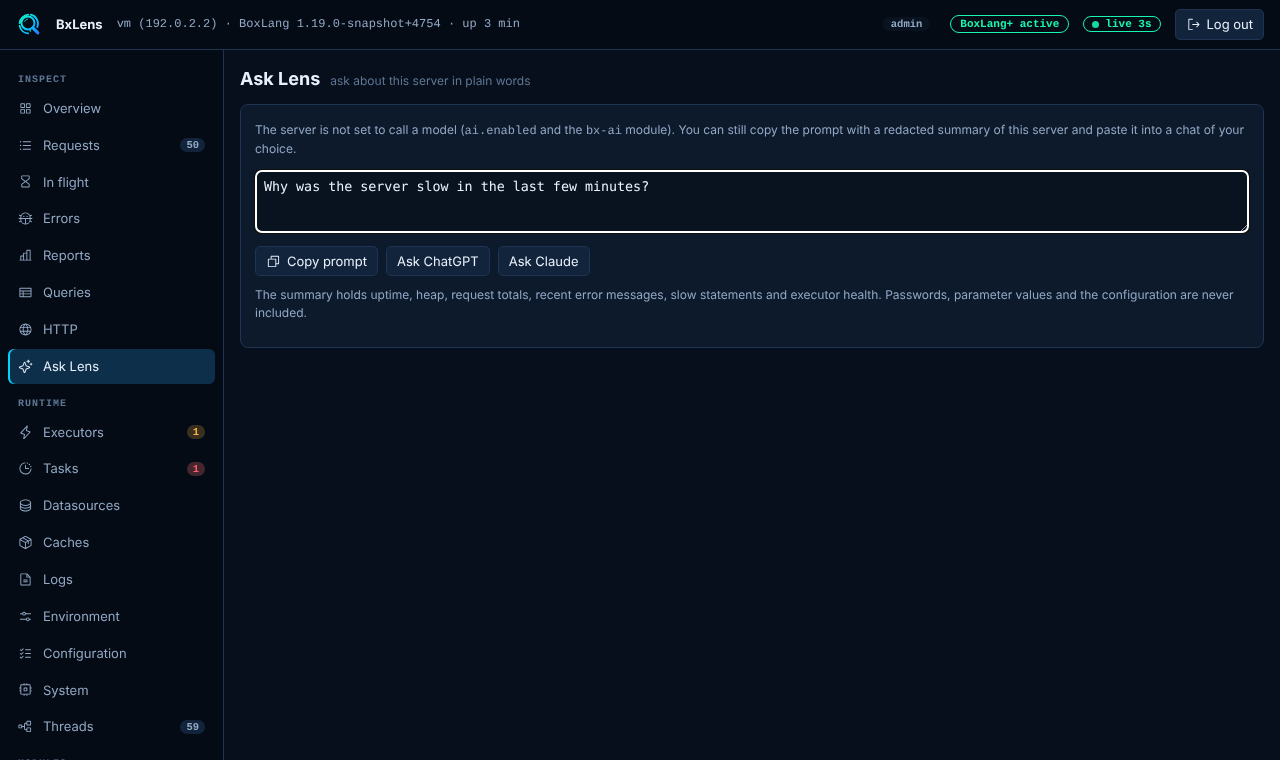Image resolution: width=1280 pixels, height=760 pixels.
Task: Click the 'ai.enabled' code text
Action: coord(500,130)
